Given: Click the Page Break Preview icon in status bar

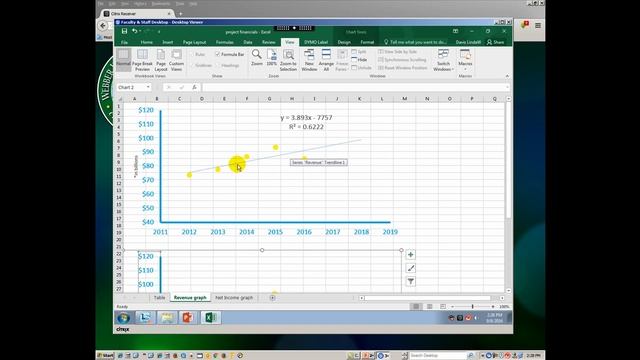Looking at the screenshot, I should [x=443, y=306].
